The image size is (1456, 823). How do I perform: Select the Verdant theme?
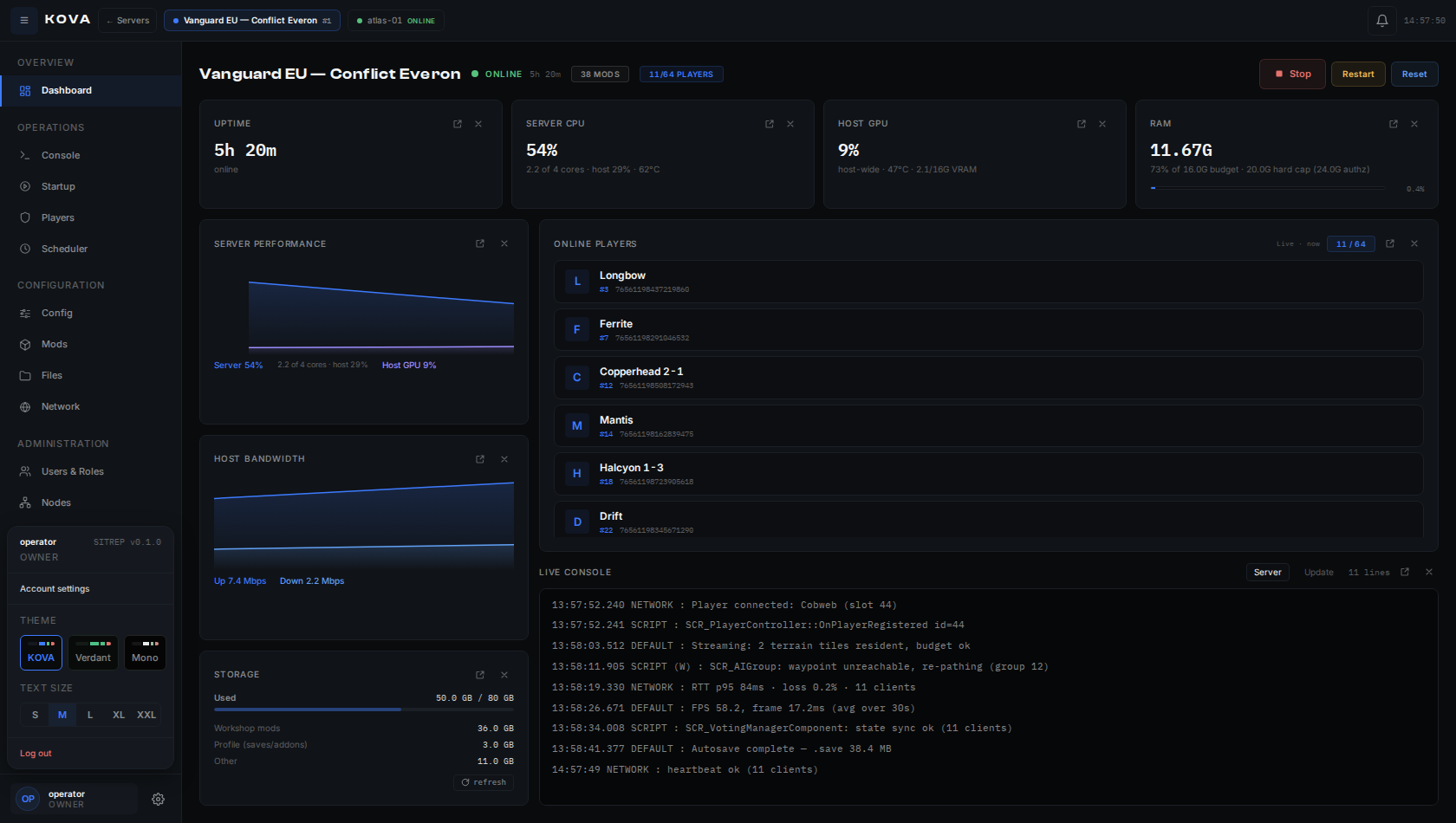(x=93, y=652)
